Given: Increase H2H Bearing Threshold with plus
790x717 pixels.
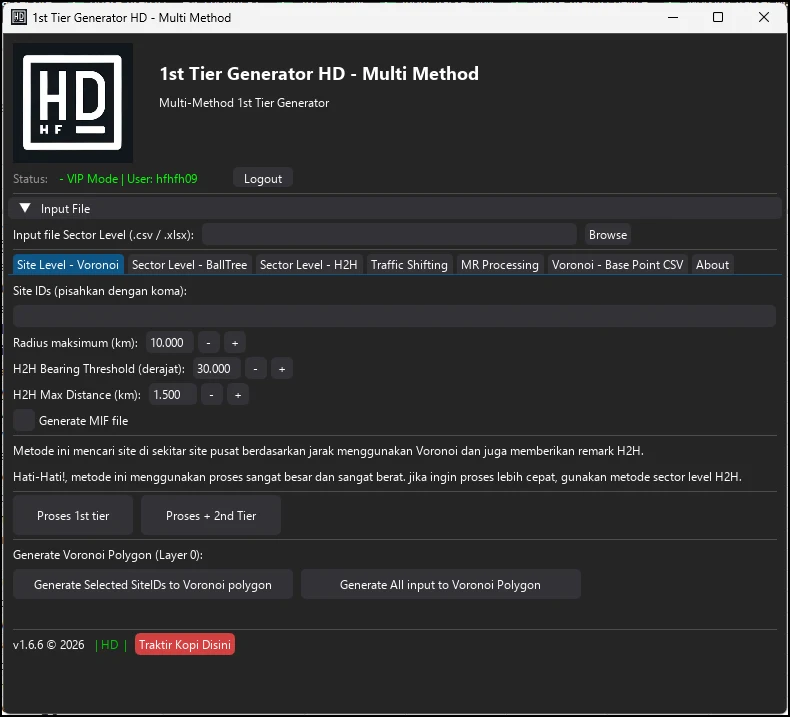Looking at the screenshot, I should pos(282,368).
